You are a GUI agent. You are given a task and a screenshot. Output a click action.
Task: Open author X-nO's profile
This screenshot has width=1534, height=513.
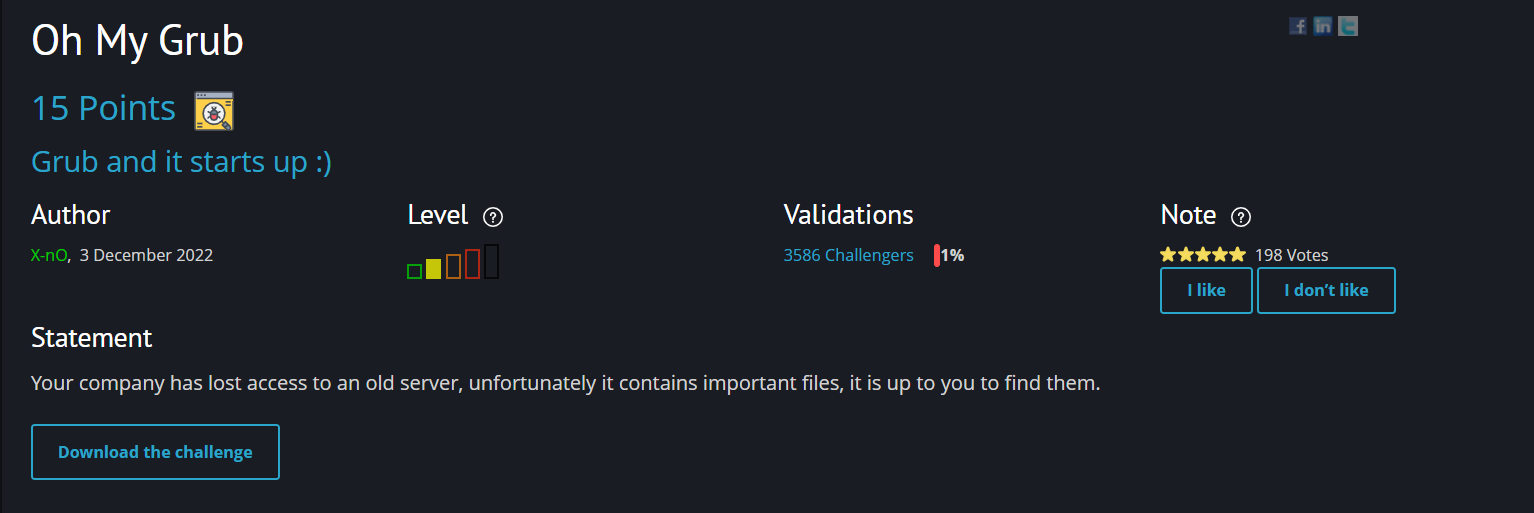tap(49, 255)
